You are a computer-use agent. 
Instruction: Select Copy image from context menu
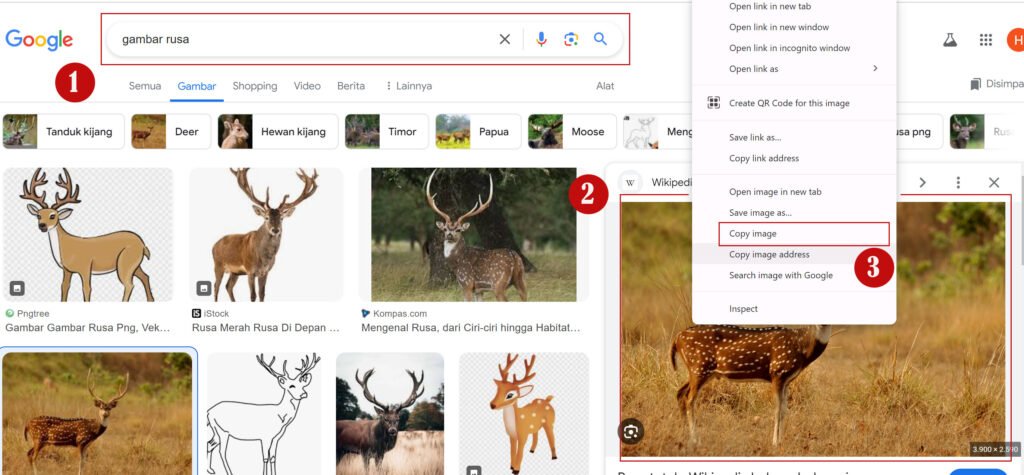[x=753, y=234]
